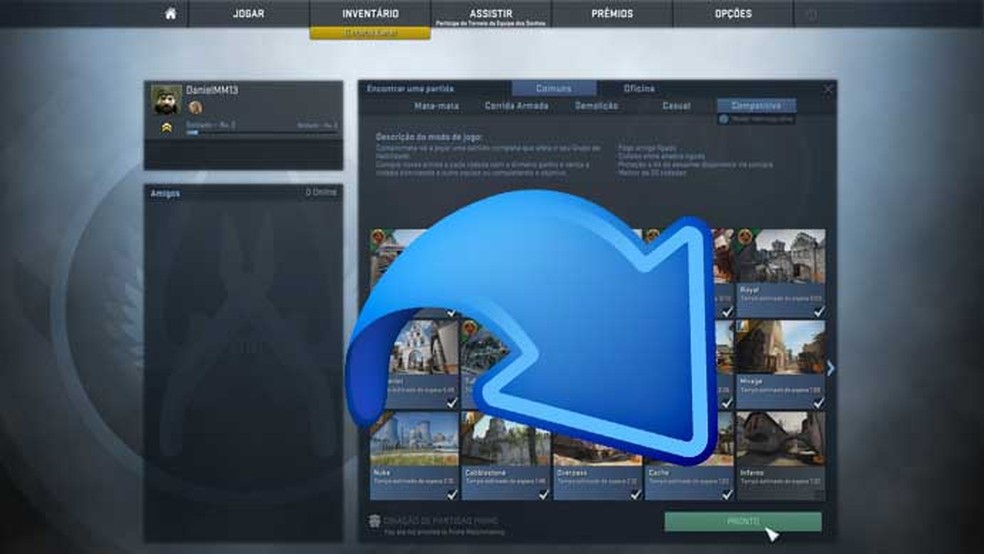Switch to the Comuns tab
984x554 pixels.
point(554,88)
